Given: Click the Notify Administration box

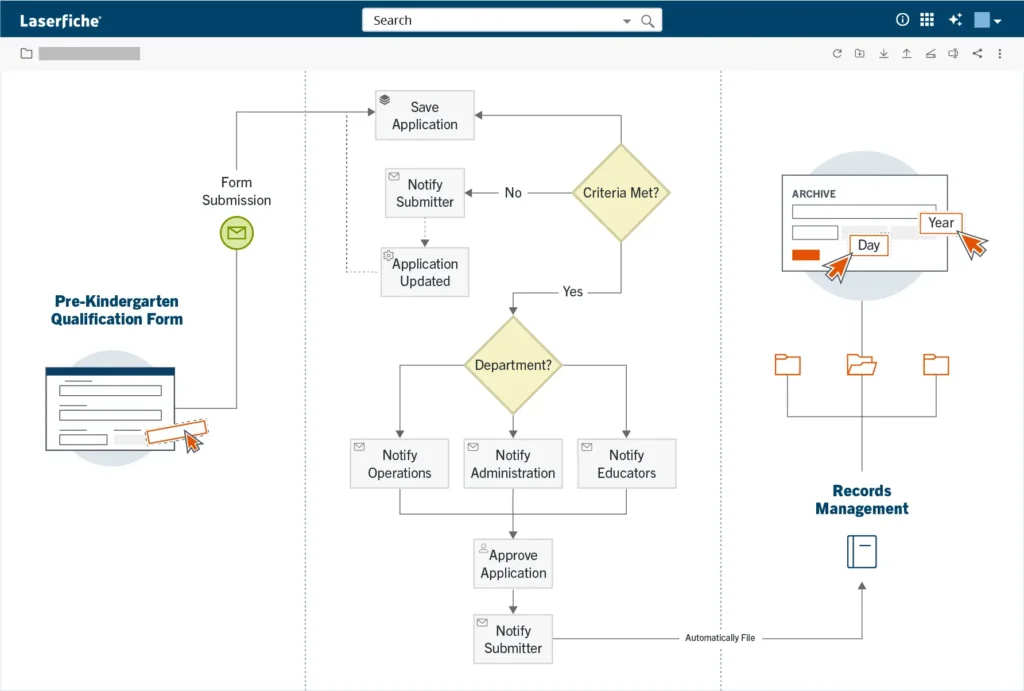Looking at the screenshot, I should [513, 464].
